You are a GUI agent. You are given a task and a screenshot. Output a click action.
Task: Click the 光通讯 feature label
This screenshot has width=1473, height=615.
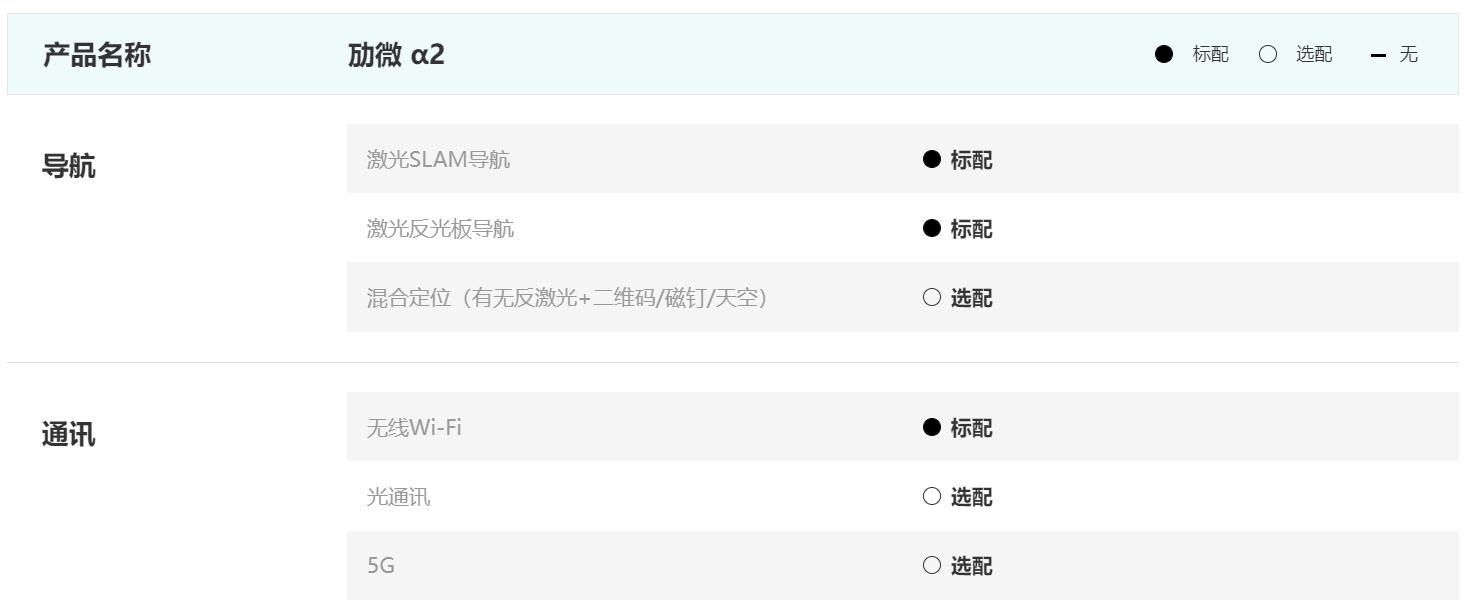point(399,497)
